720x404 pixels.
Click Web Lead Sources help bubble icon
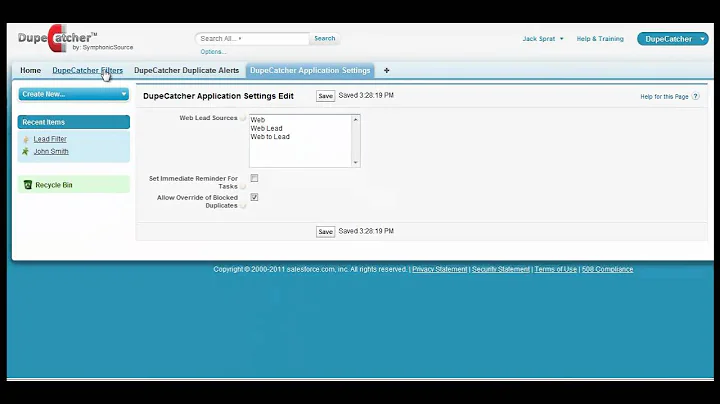[243, 118]
